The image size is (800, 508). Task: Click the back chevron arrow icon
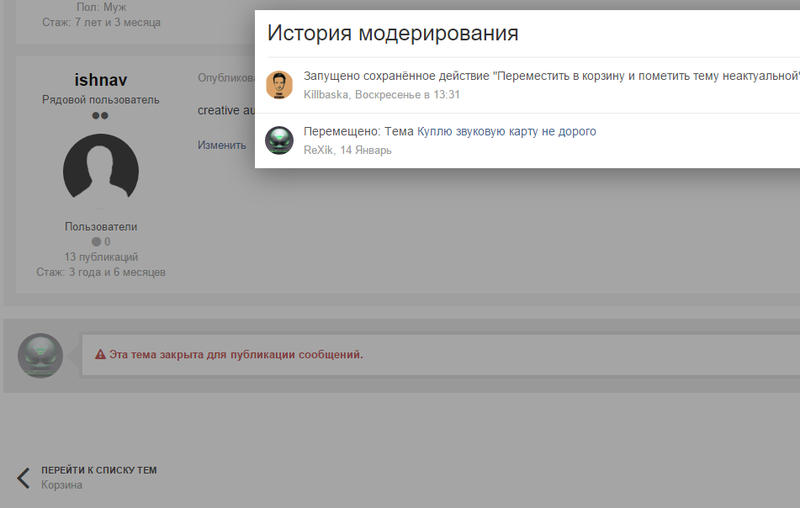click(x=23, y=477)
